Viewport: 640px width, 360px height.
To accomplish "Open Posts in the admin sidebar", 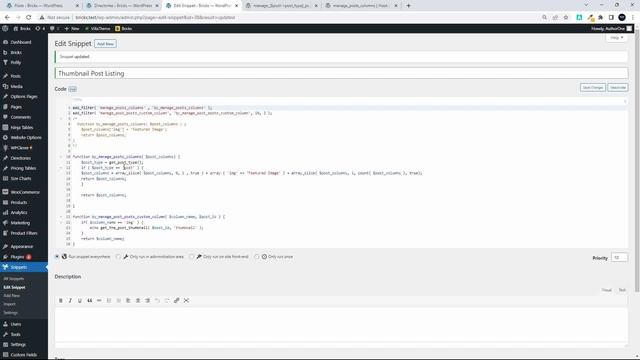I will click(16, 76).
